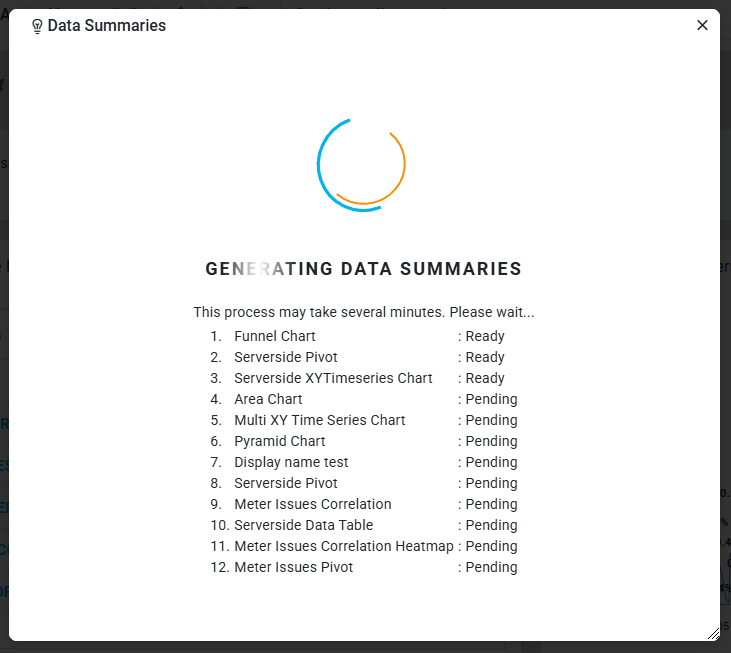Select the Meter Issues Pivot entry
The width and height of the screenshot is (731, 653).
[x=294, y=567]
